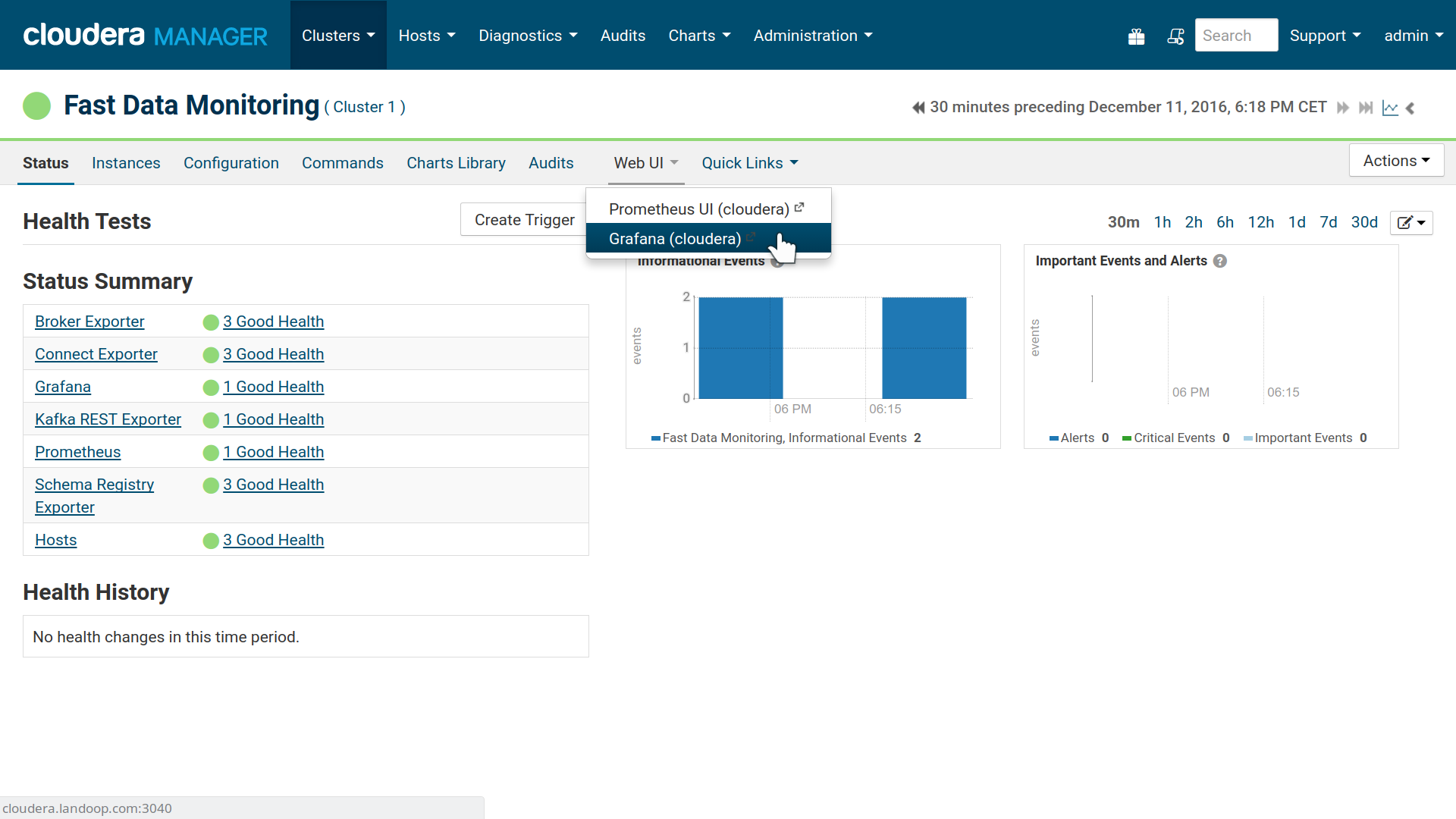Switch to the Configuration tab
The image size is (1456, 819).
[x=231, y=163]
